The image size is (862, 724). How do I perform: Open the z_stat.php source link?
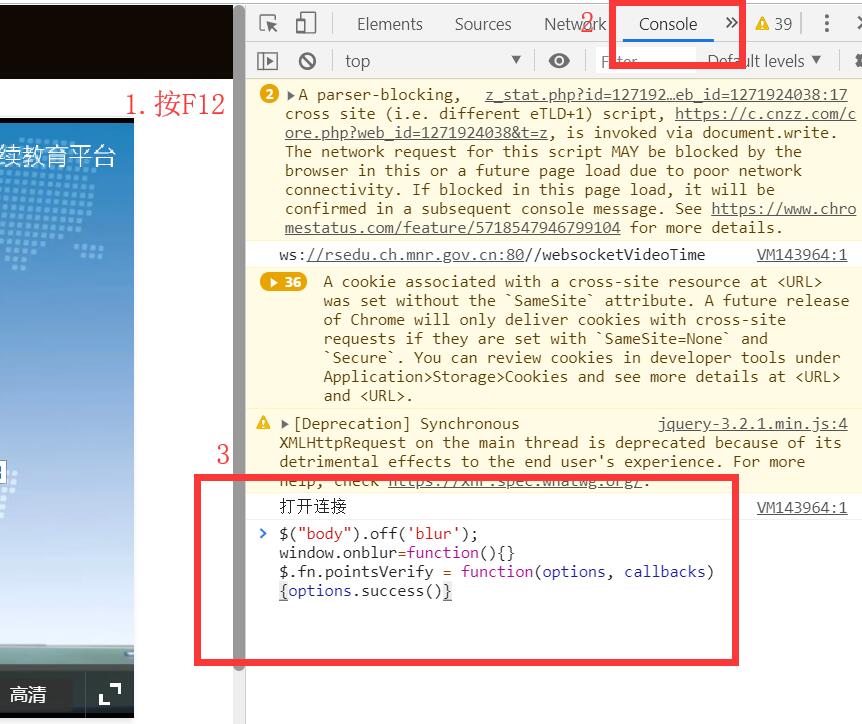pyautogui.click(x=666, y=95)
